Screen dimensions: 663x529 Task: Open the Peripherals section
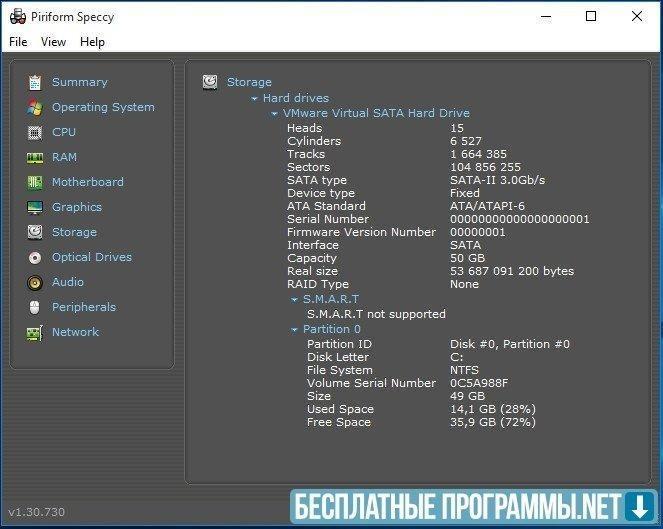84,307
